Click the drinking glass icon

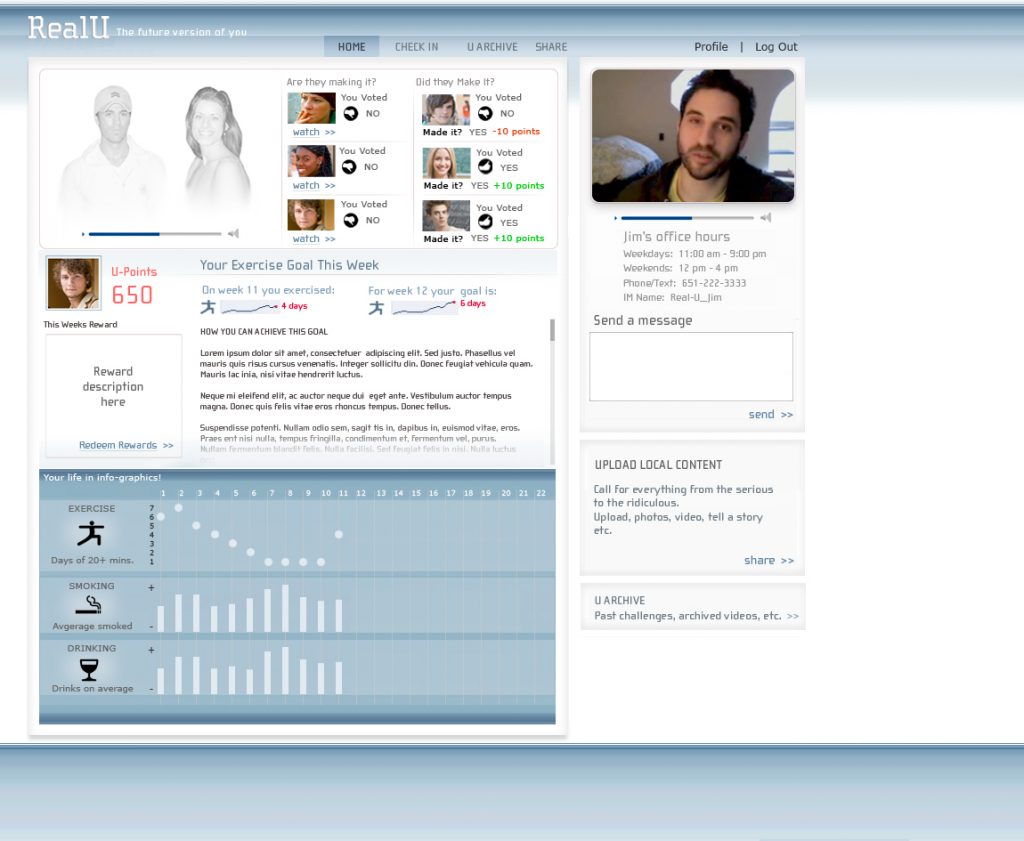pyautogui.click(x=89, y=669)
